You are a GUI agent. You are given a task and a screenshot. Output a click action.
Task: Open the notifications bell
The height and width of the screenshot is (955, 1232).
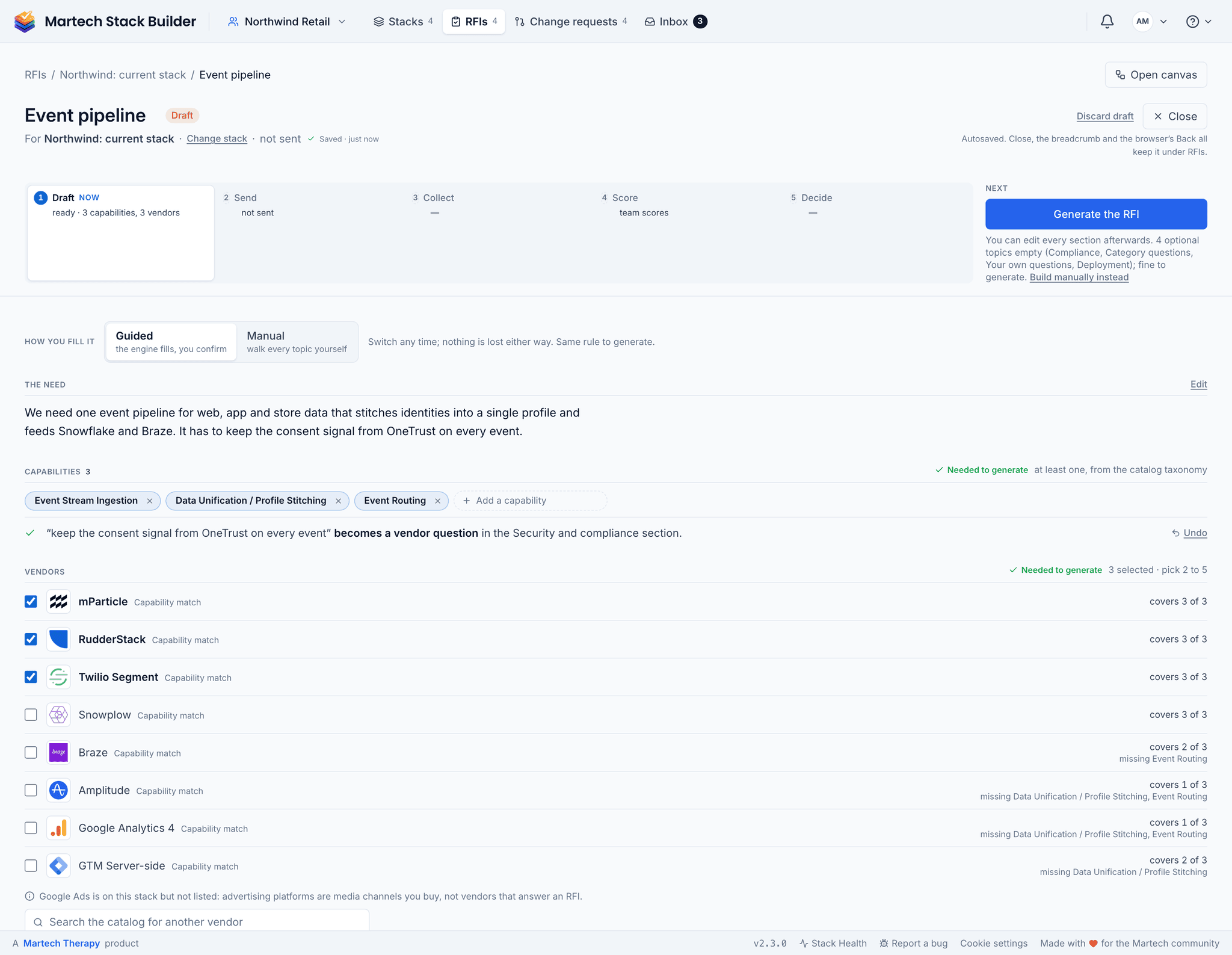click(x=1107, y=22)
